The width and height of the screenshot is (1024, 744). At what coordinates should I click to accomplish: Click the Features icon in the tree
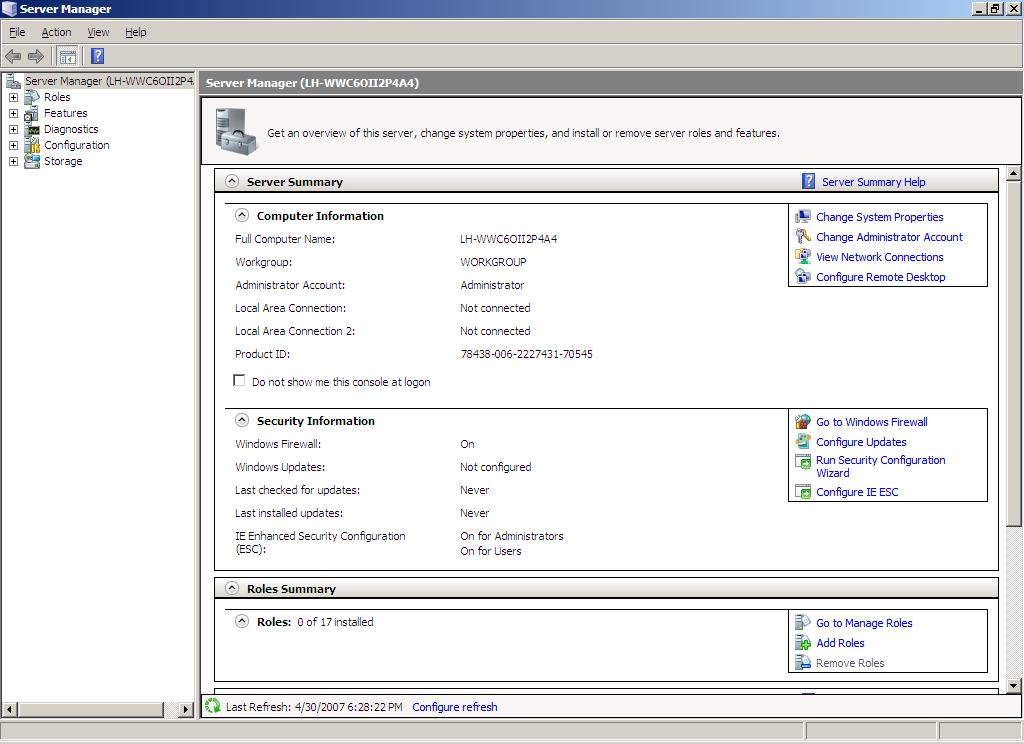point(32,113)
